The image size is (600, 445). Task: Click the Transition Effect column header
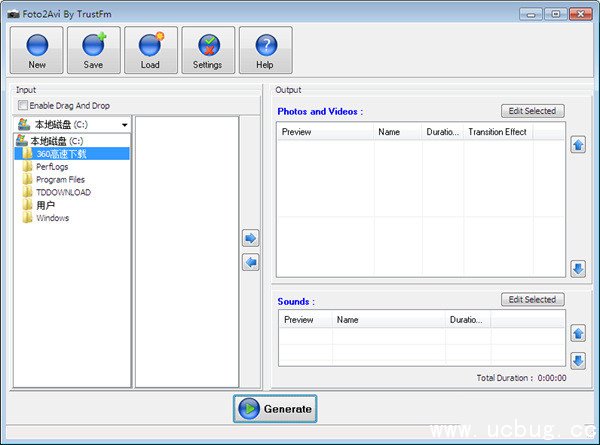click(497, 132)
